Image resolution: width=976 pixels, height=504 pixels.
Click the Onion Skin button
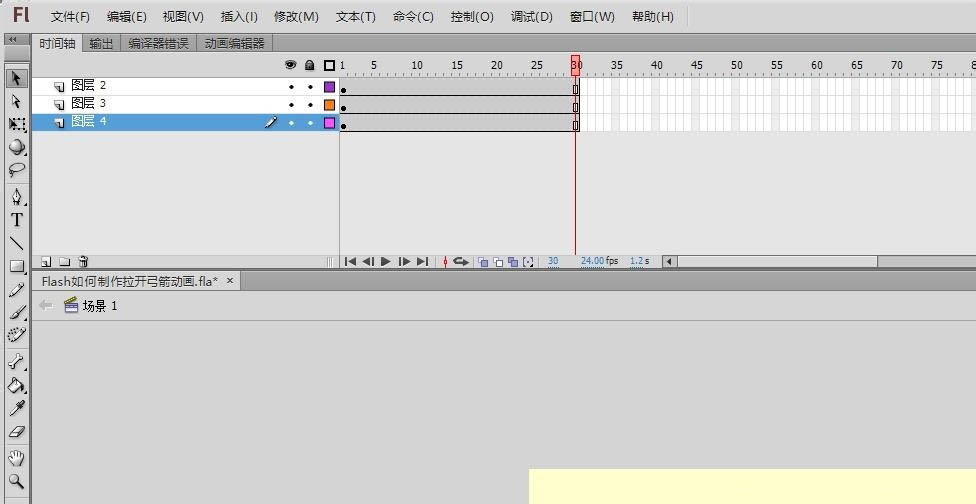coord(483,262)
